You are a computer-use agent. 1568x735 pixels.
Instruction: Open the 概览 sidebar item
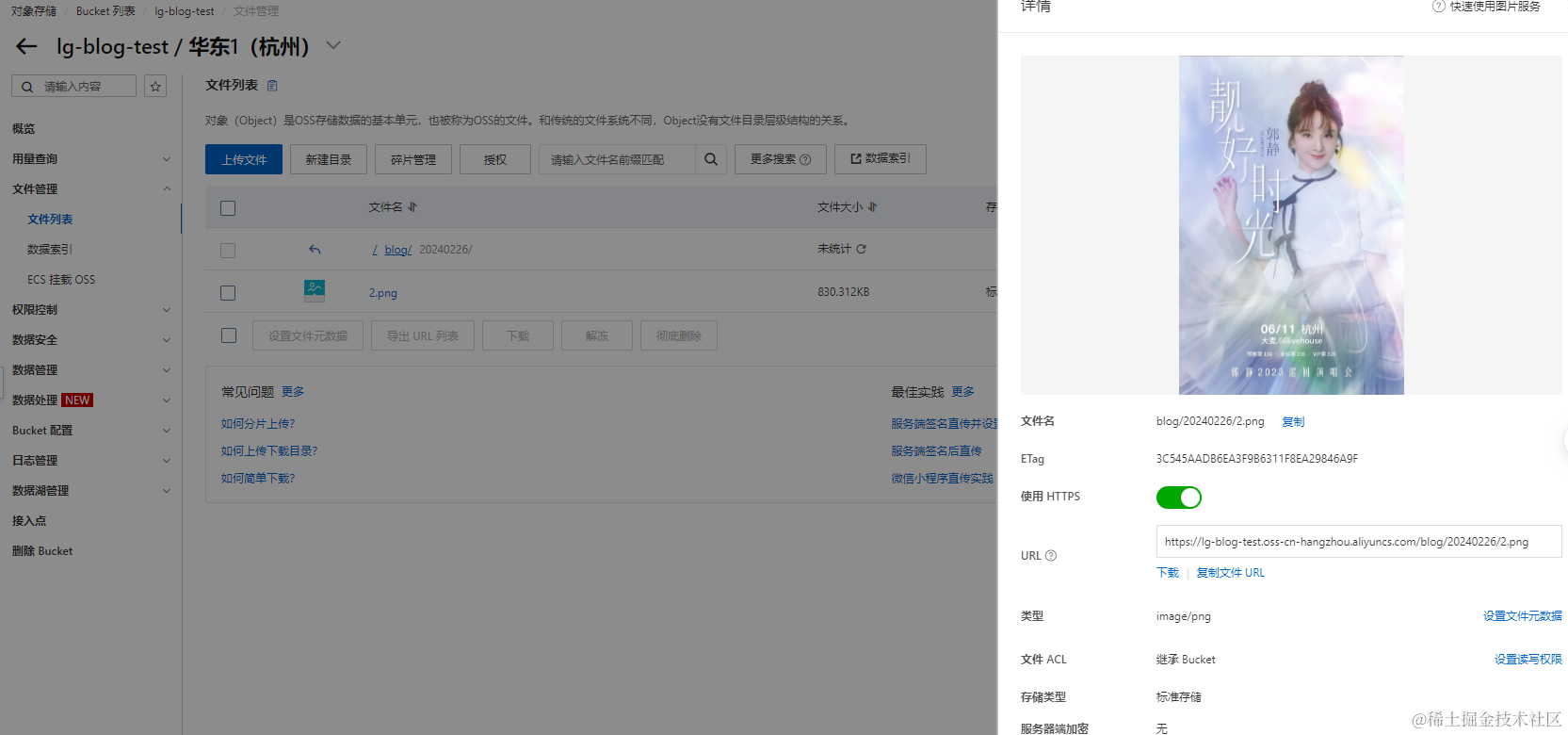click(x=24, y=129)
